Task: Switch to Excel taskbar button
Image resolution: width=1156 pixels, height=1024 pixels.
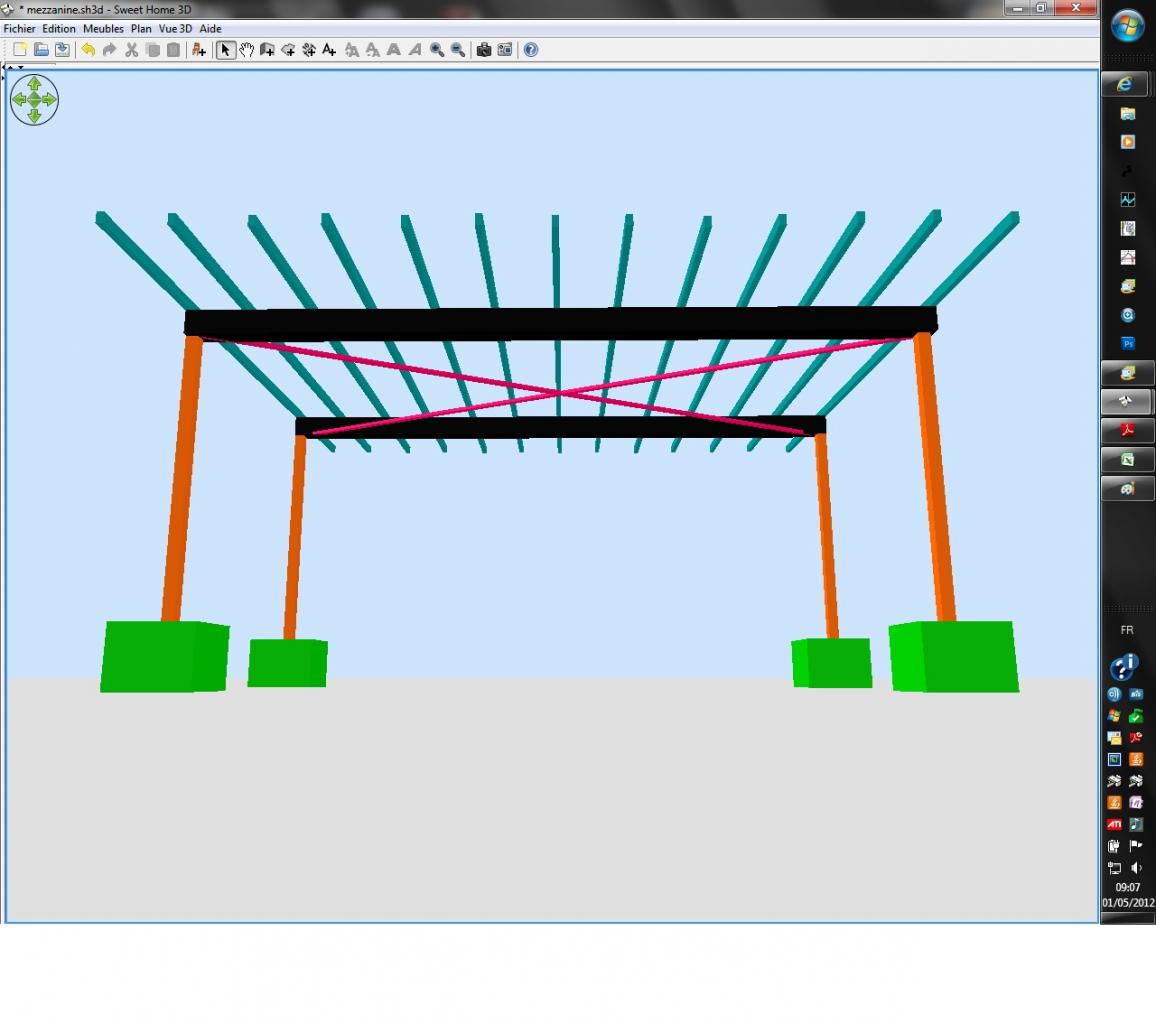Action: [x=1127, y=460]
